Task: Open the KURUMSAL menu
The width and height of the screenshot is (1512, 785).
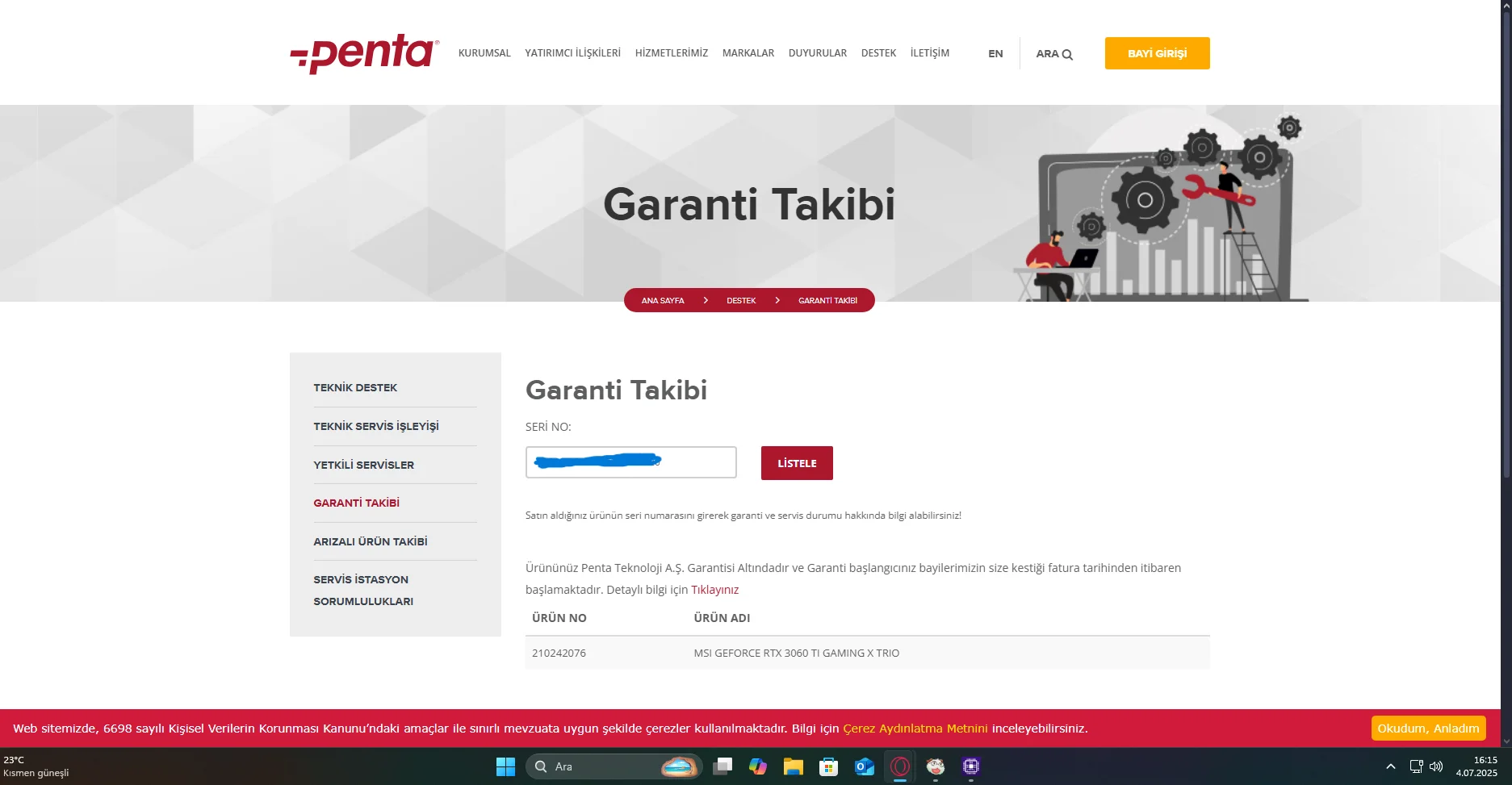Action: click(484, 53)
